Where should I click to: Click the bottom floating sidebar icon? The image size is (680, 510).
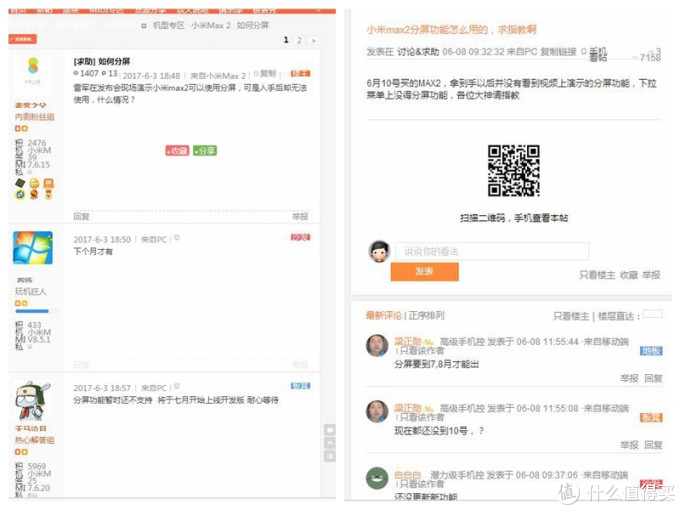(x=330, y=456)
